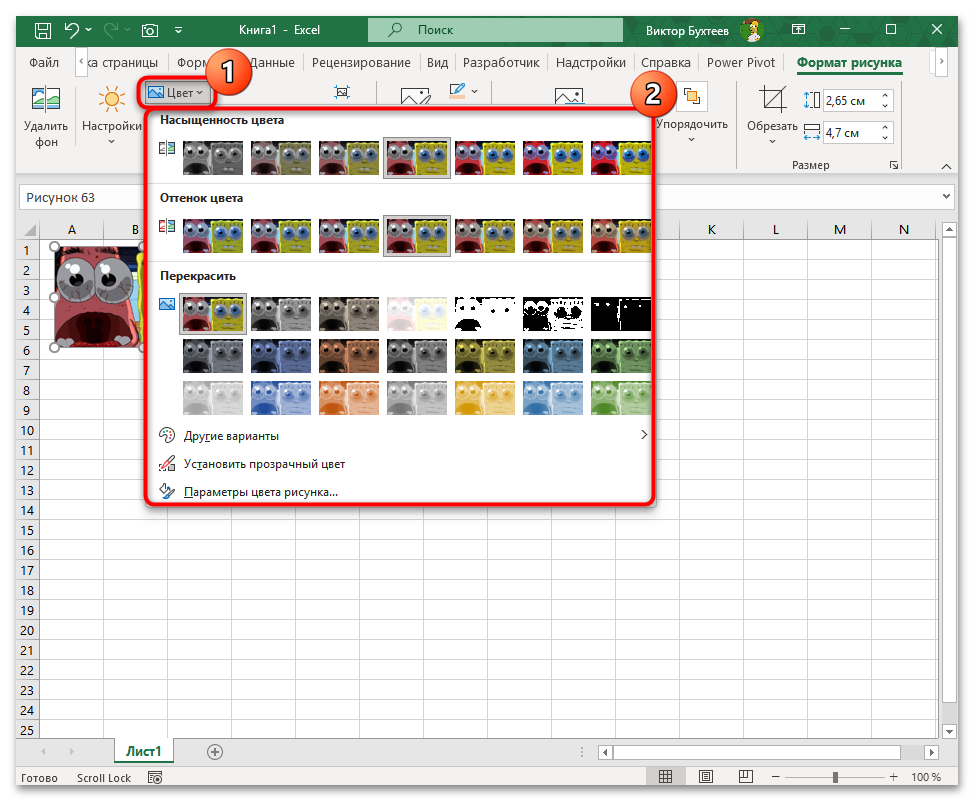Open Параметры цвета рисунка options

pos(403,492)
